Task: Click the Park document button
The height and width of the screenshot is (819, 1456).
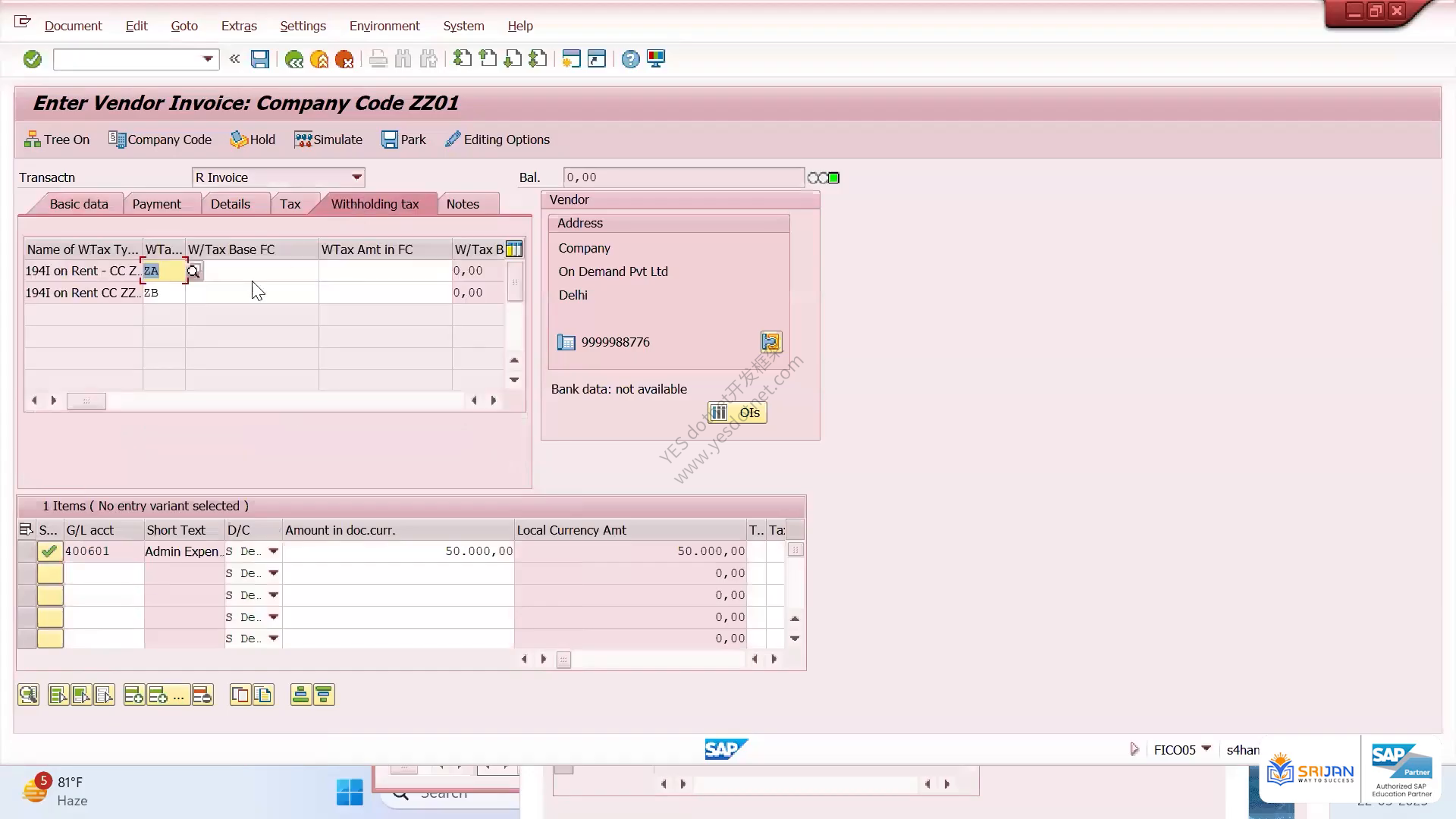Action: [x=403, y=140]
